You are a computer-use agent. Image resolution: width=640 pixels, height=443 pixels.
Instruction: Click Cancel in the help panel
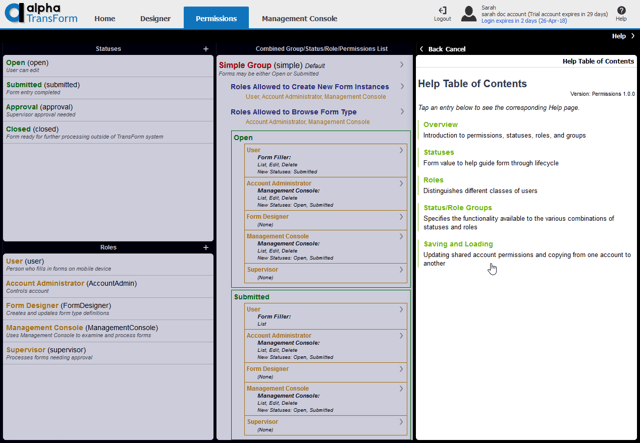coord(455,49)
